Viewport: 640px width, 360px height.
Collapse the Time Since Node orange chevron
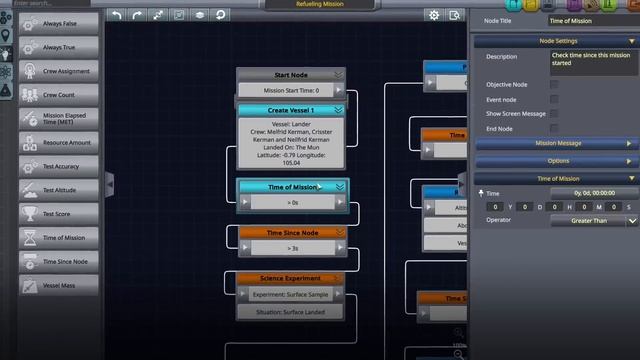tap(340, 233)
